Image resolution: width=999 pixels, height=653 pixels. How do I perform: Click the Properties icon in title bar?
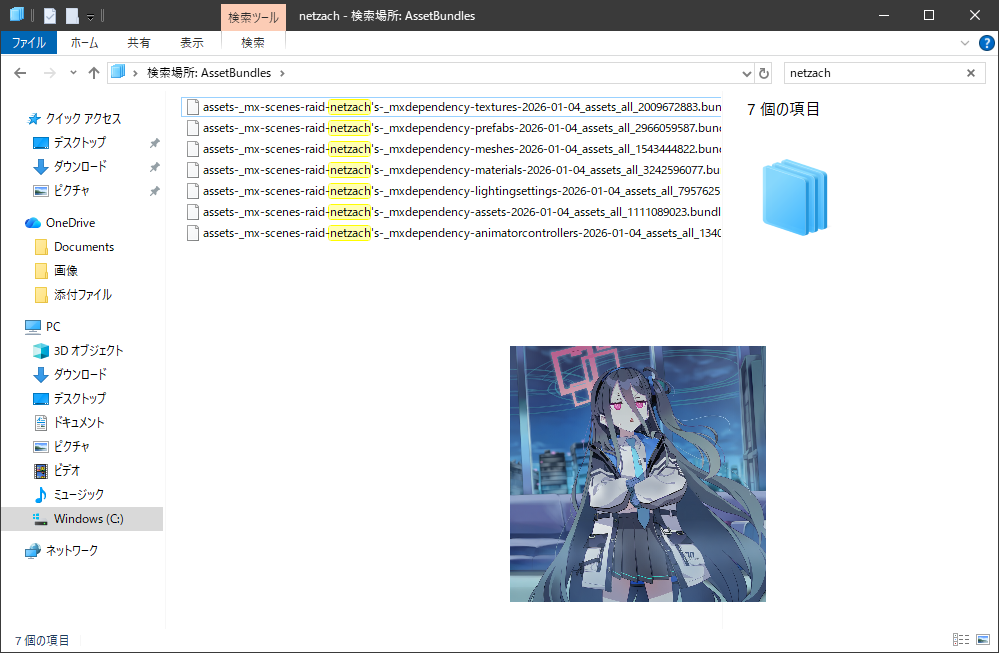[x=50, y=15]
